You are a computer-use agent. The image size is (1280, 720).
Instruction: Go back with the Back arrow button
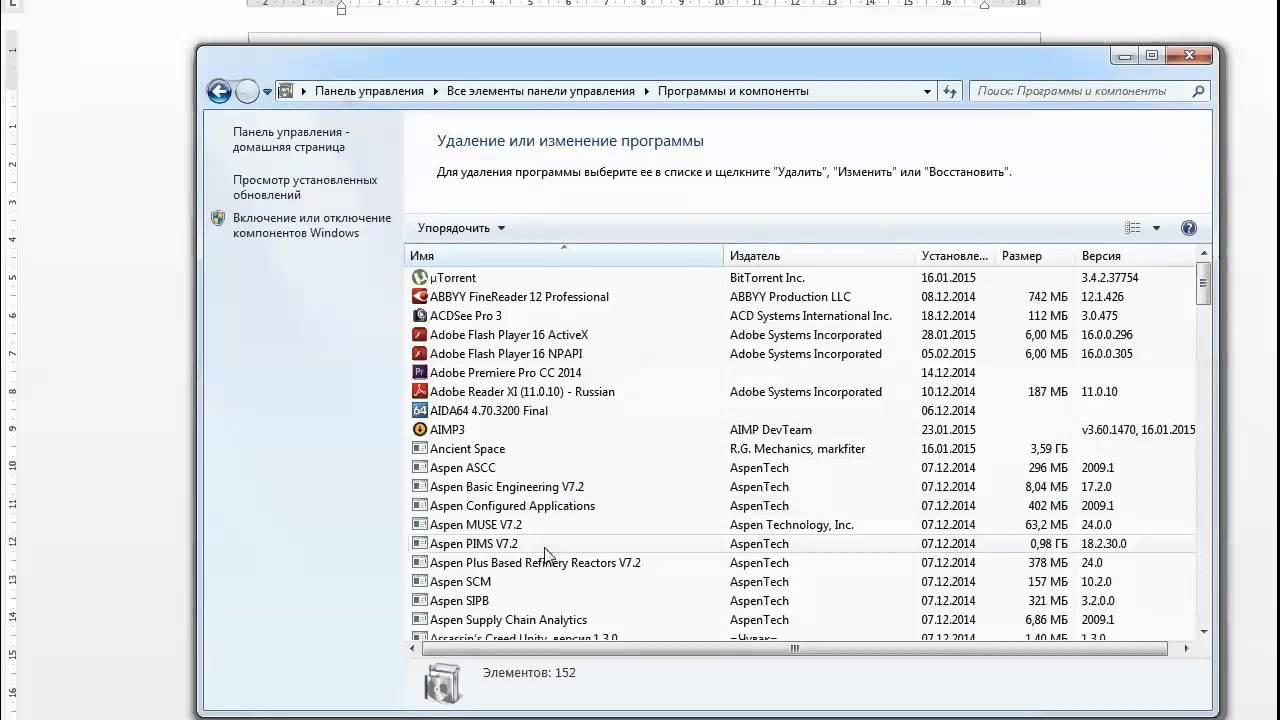pos(219,91)
